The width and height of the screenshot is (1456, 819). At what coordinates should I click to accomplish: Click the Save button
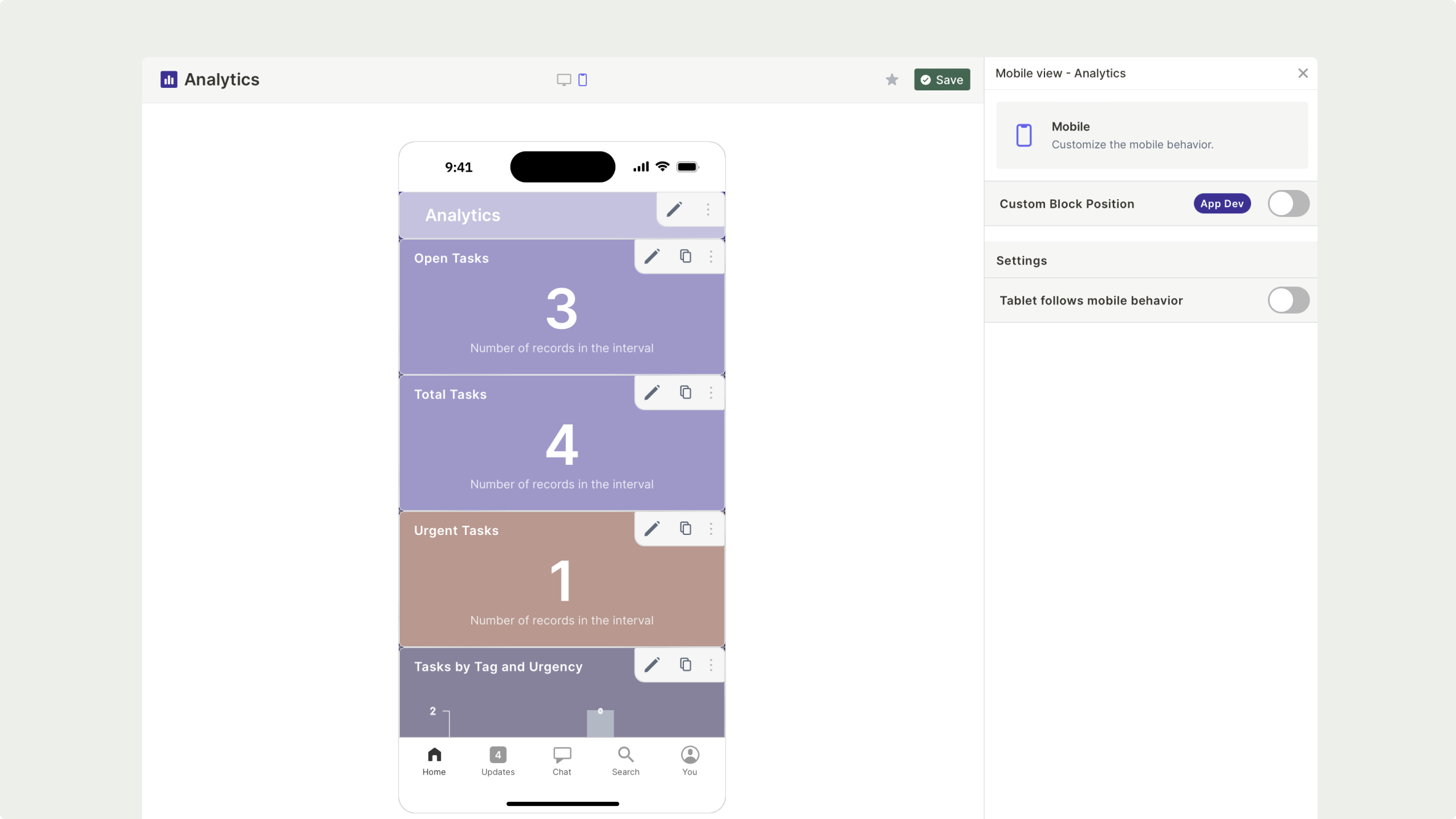click(x=942, y=79)
